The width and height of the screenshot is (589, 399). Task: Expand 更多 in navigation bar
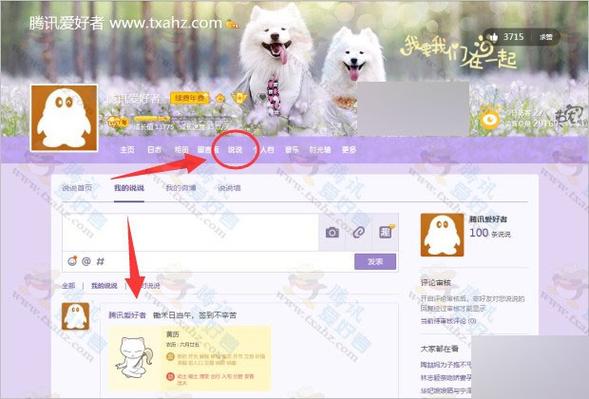tap(349, 150)
